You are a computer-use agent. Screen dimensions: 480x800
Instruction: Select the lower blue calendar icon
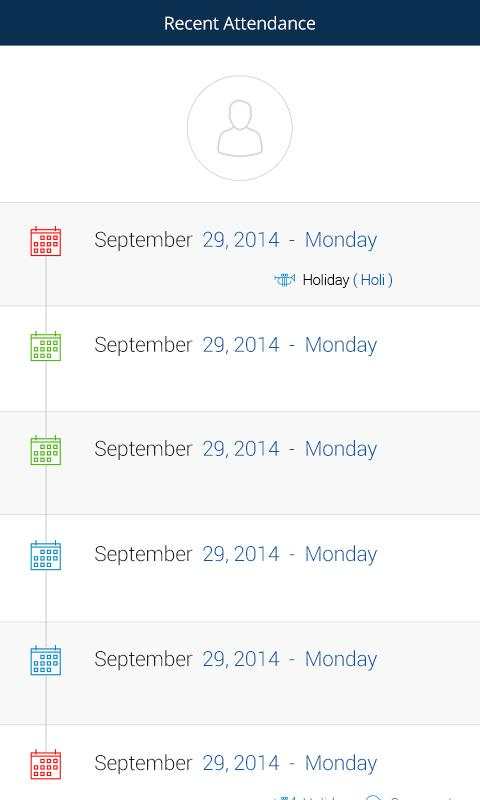tap(45, 660)
